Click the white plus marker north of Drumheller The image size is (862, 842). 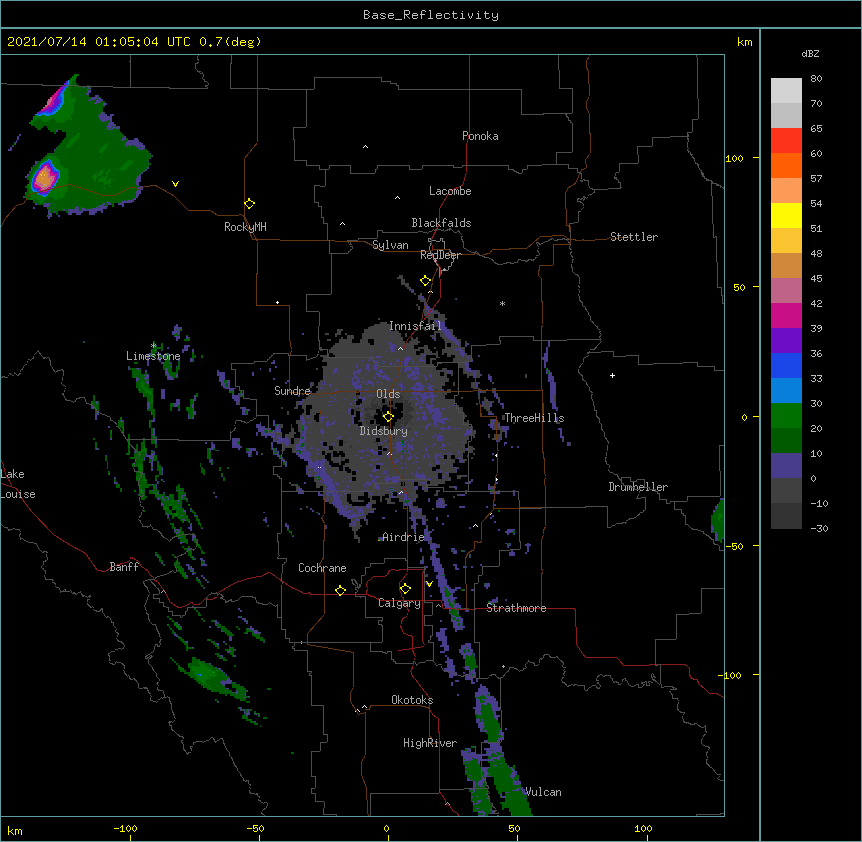pyautogui.click(x=612, y=375)
